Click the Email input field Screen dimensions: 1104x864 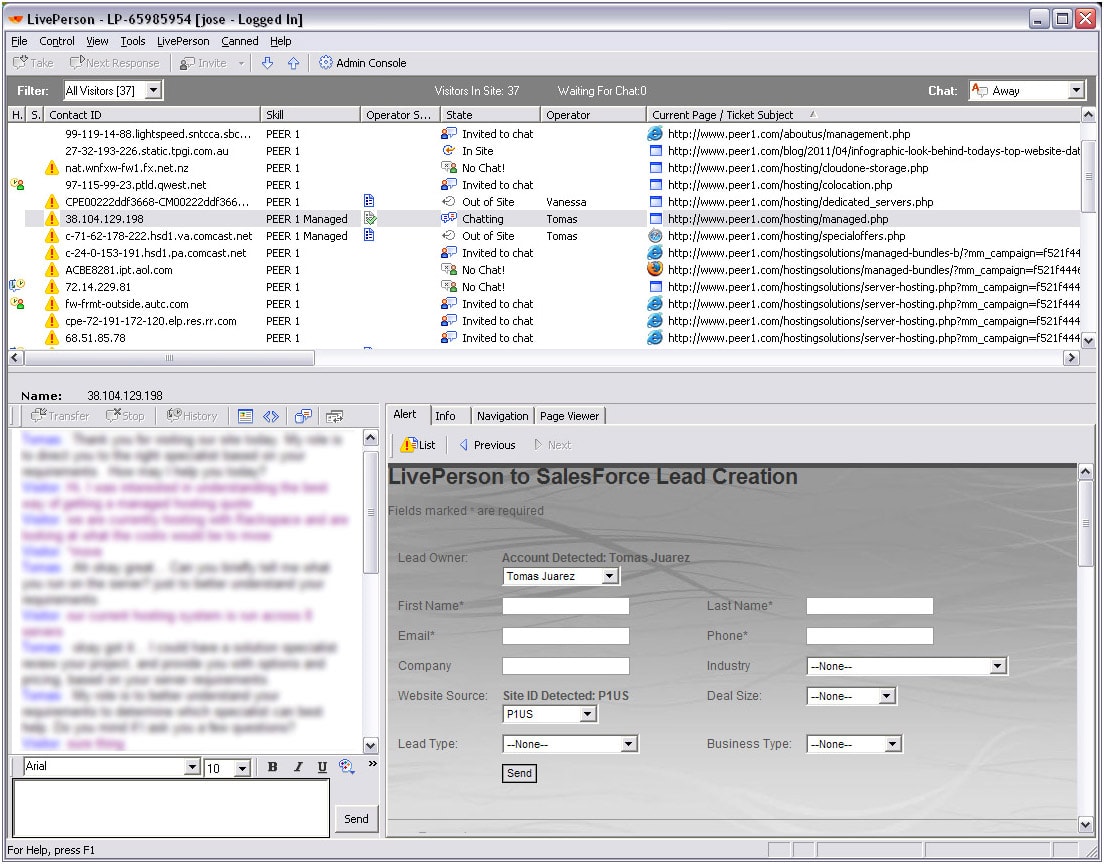[x=565, y=636]
